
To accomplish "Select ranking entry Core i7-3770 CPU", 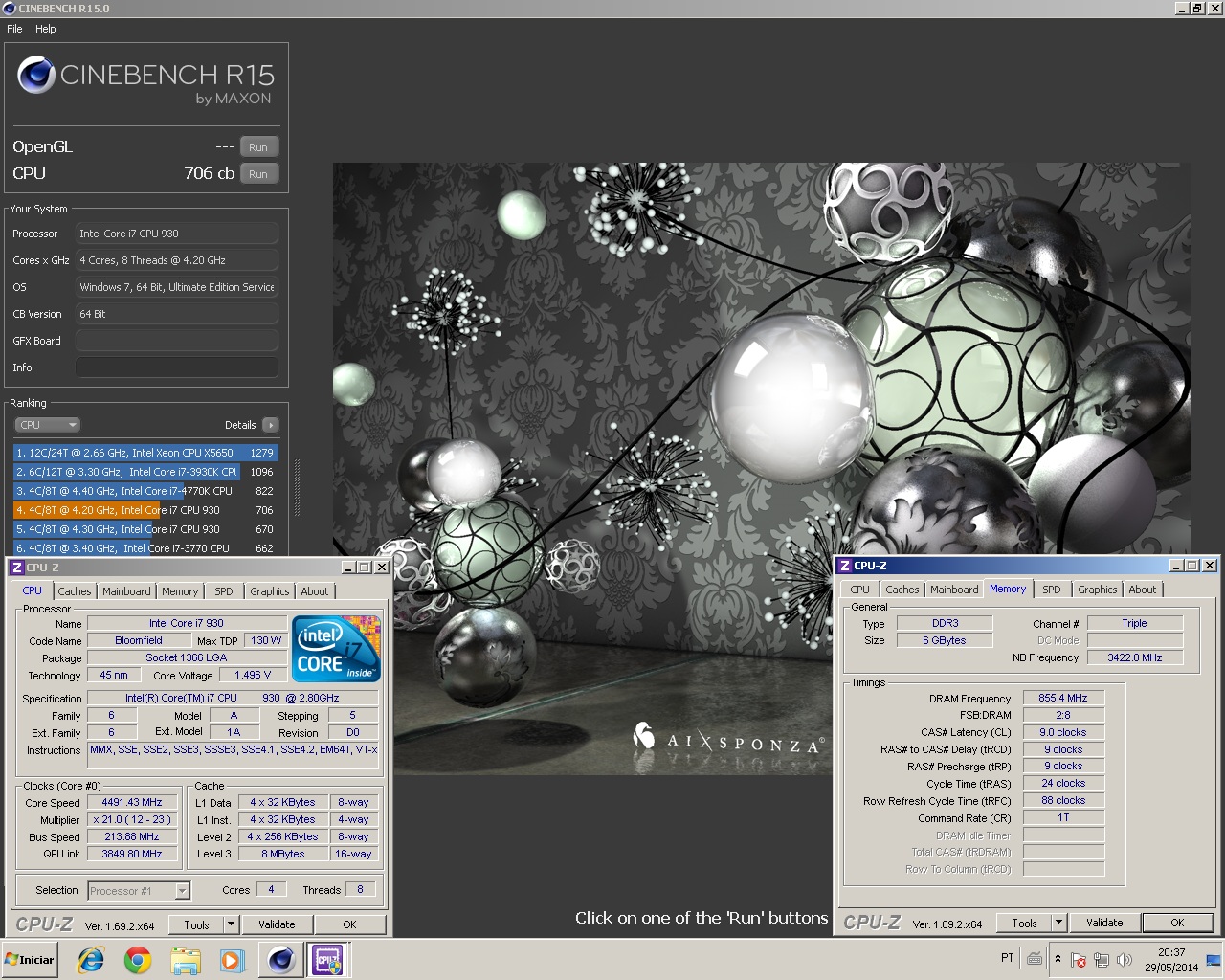I will (145, 548).
